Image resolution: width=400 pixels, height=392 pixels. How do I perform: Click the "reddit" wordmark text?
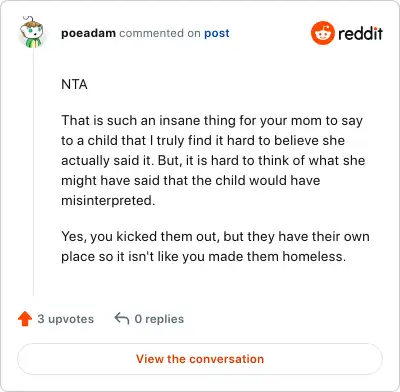(360, 33)
